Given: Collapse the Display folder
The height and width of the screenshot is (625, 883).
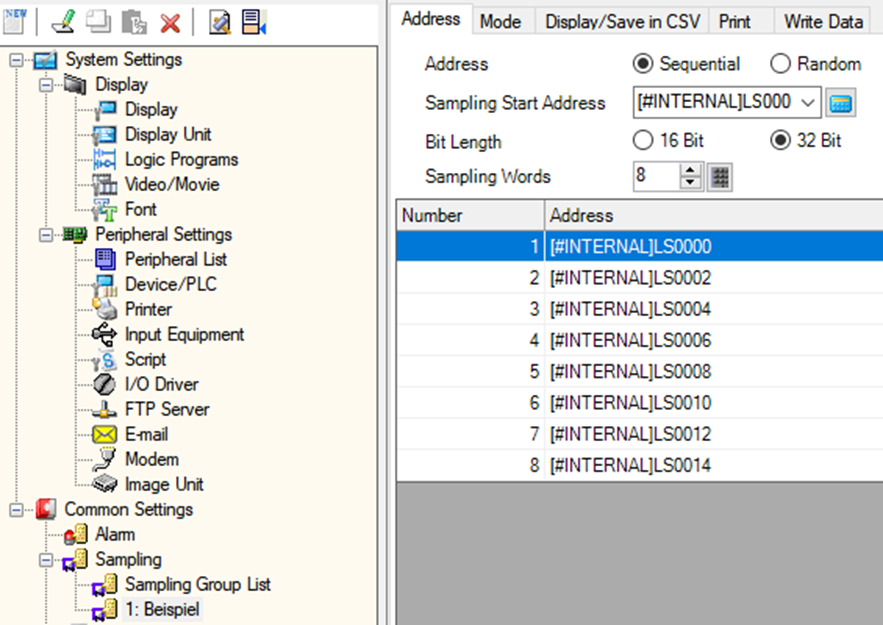Looking at the screenshot, I should pos(46,85).
